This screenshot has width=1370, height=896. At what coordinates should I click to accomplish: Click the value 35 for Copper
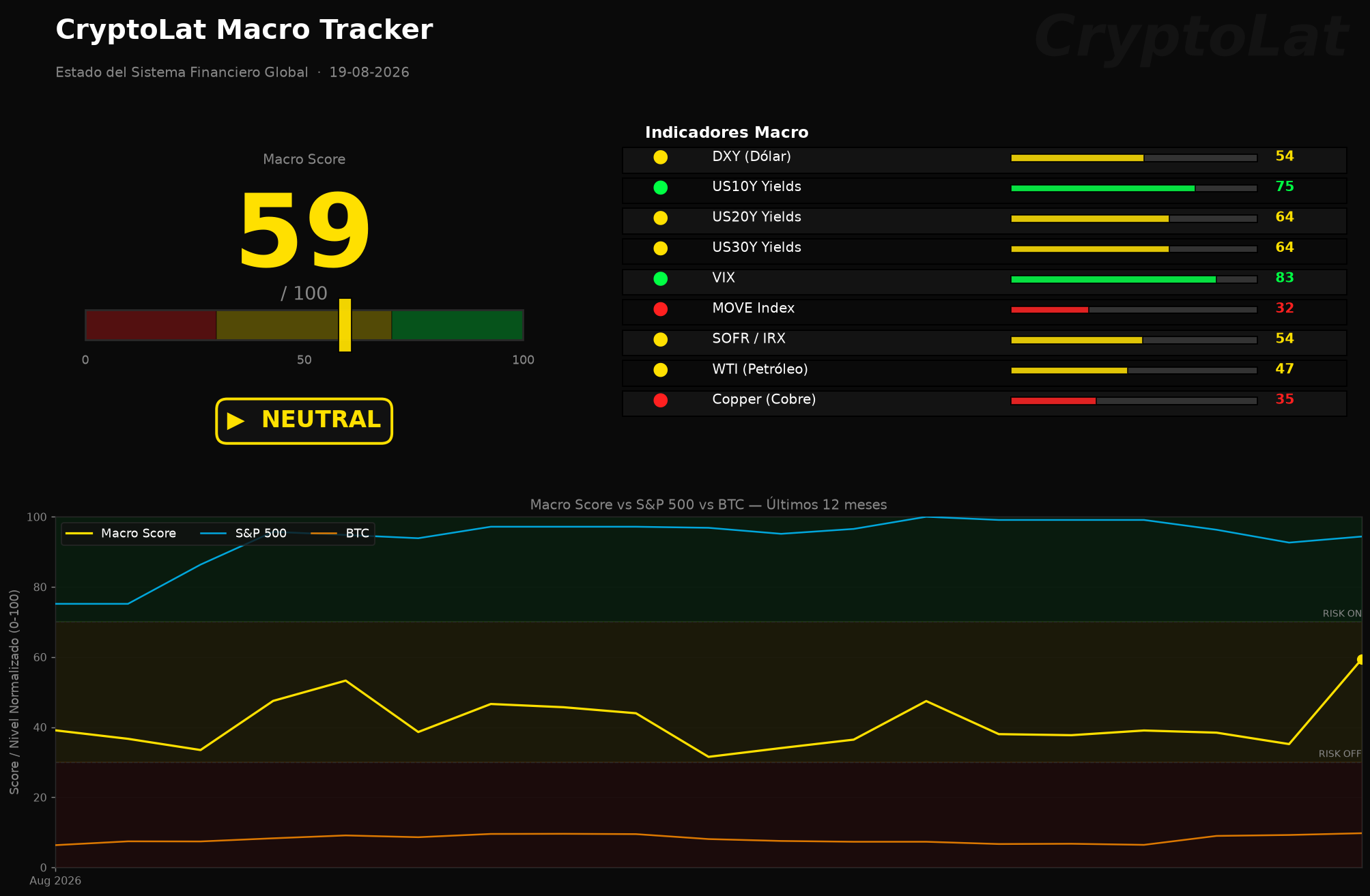point(1285,399)
